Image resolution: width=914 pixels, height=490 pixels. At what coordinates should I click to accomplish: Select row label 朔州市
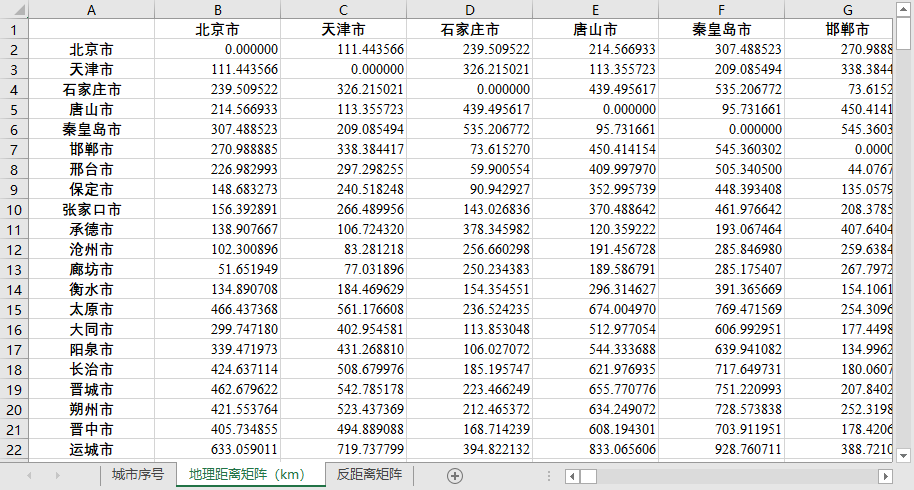pos(92,410)
